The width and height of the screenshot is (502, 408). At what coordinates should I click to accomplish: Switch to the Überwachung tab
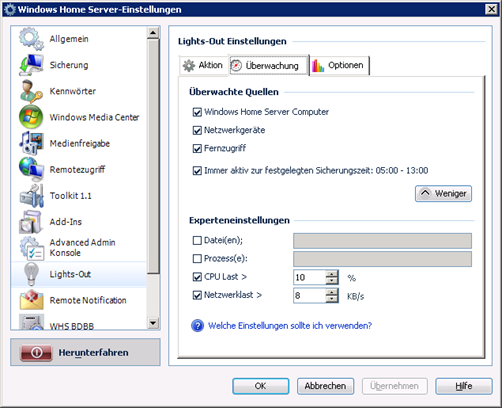(269, 65)
